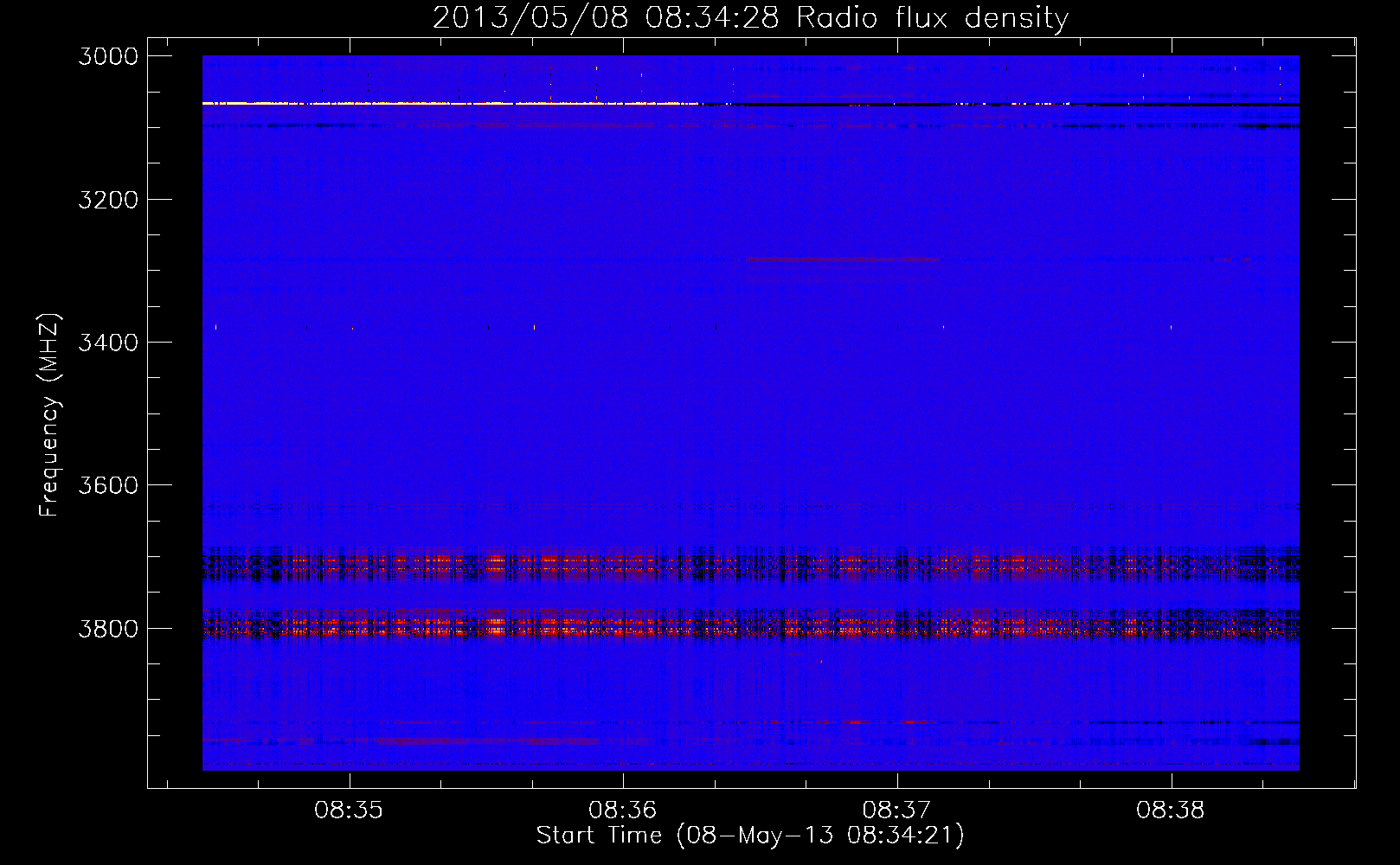This screenshot has width=1400, height=865.
Task: Select the 3600 frequency tick label
Action: coord(108,485)
